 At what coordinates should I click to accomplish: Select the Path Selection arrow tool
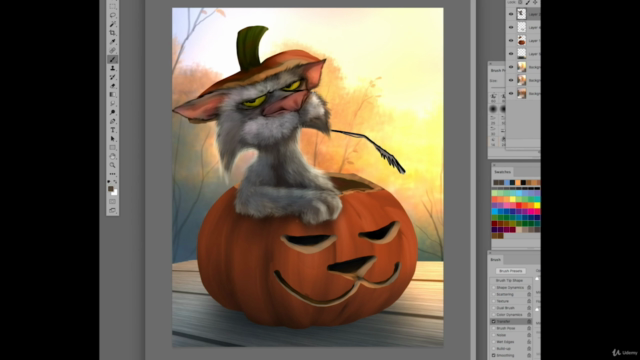113,139
